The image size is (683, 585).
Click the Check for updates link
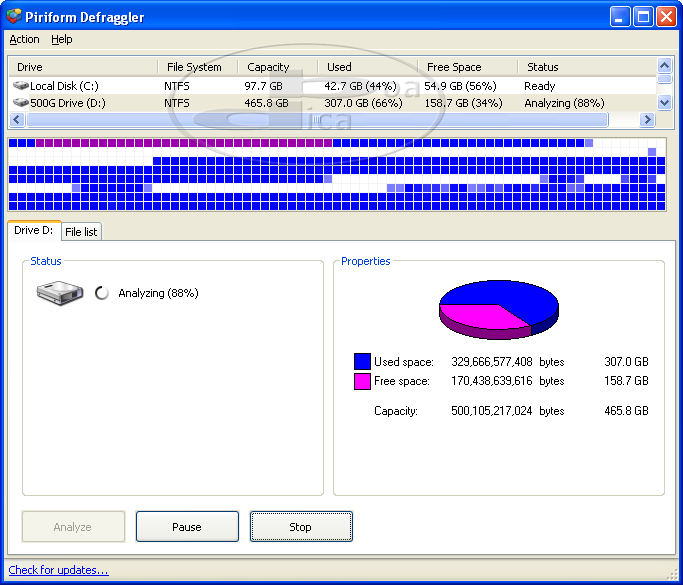(58, 570)
